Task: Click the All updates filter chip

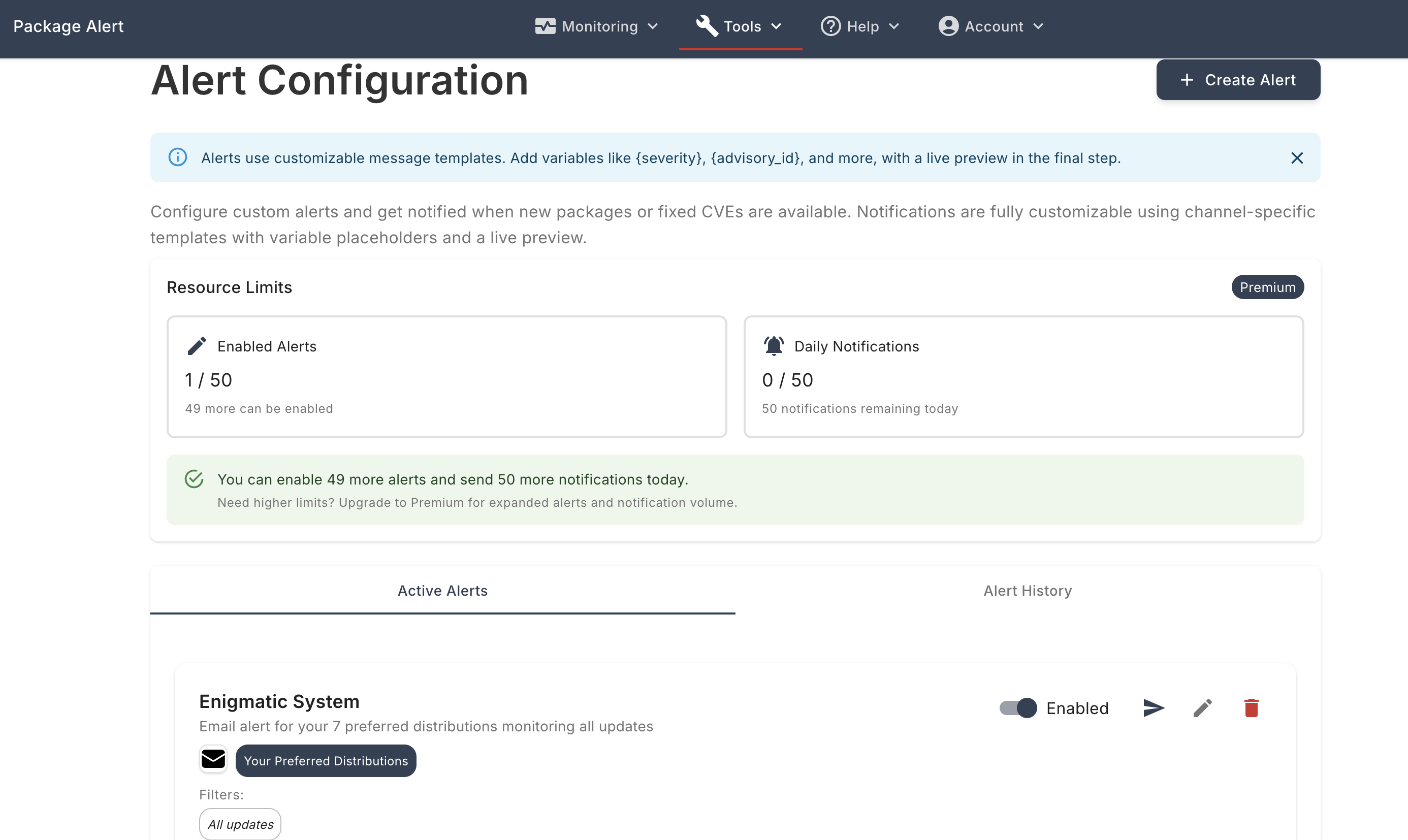Action: click(x=240, y=824)
